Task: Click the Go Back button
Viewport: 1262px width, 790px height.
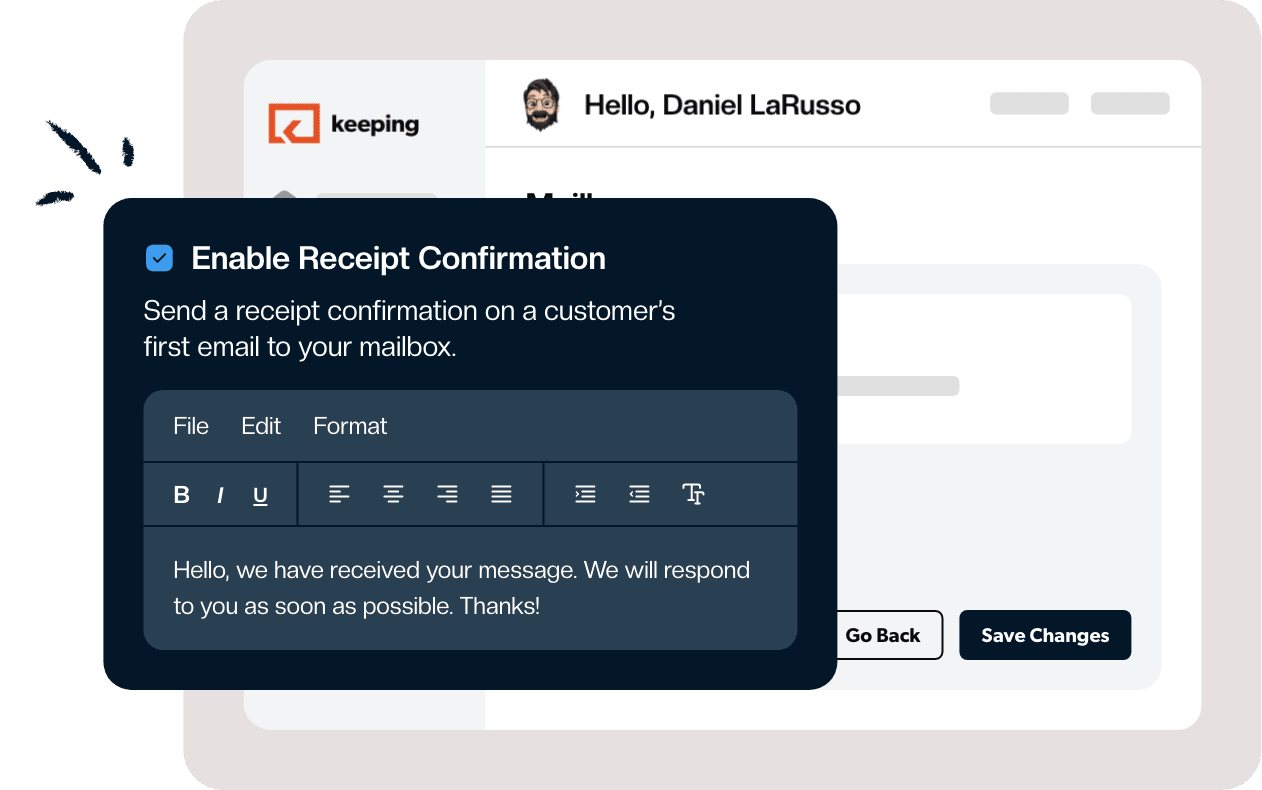Action: pos(884,635)
